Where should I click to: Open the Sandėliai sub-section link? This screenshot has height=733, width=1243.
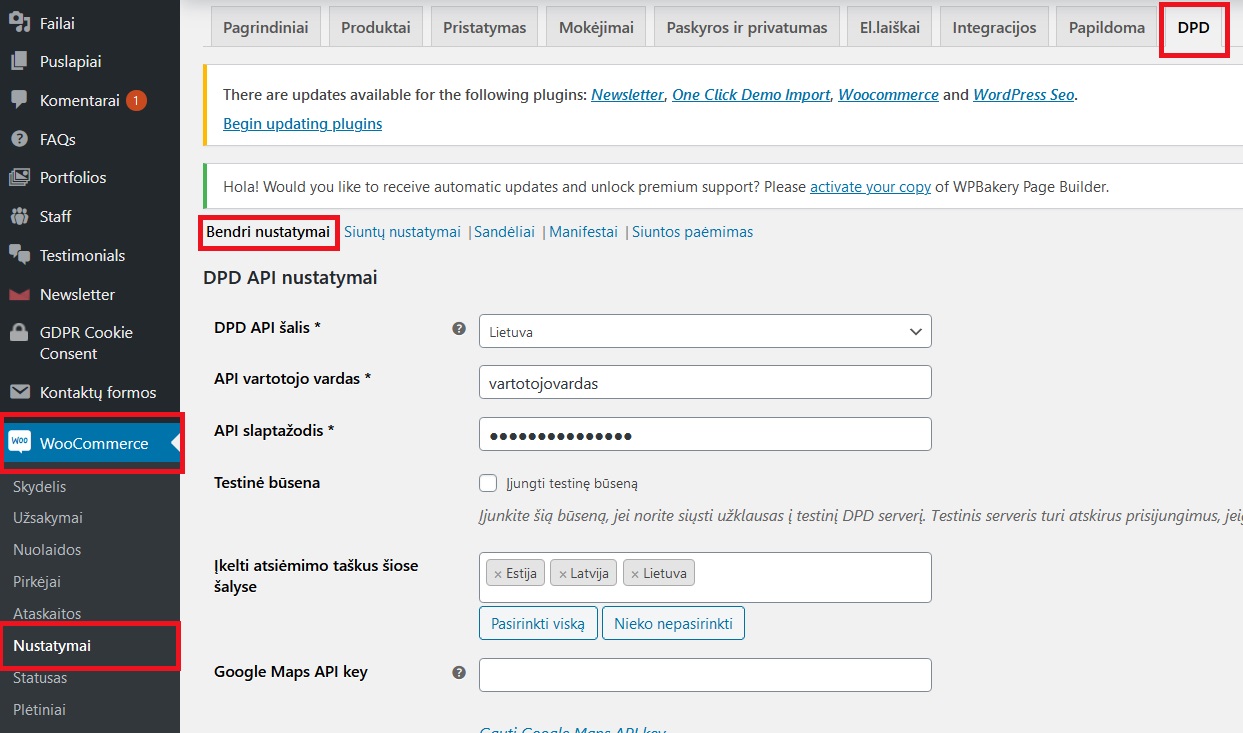(505, 232)
